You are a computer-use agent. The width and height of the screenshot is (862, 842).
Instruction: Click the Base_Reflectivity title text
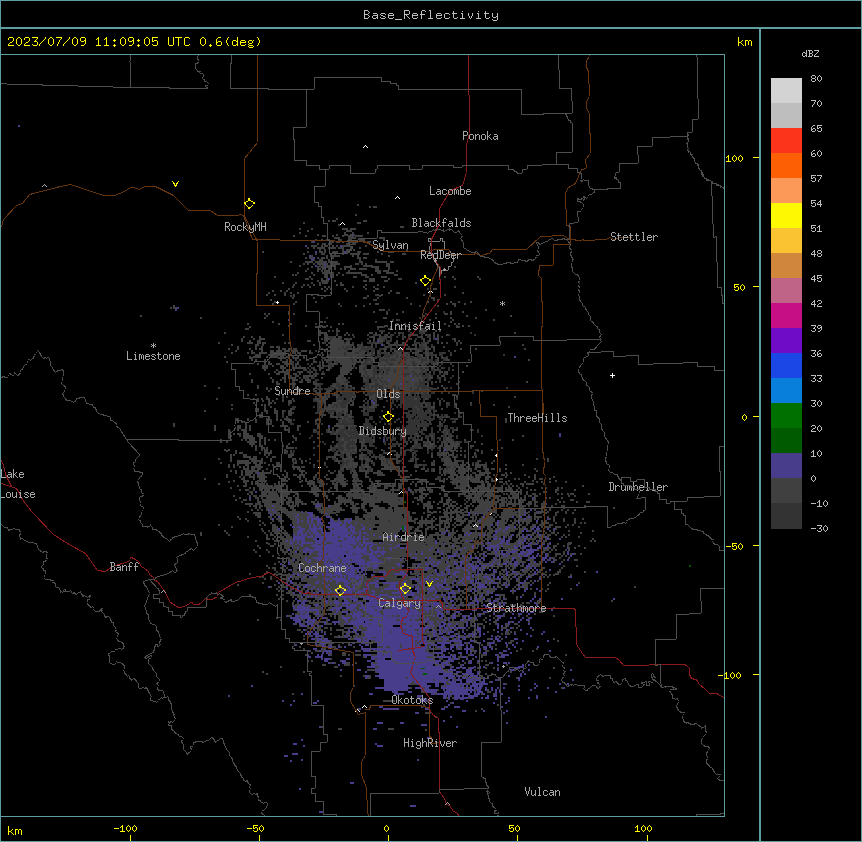[431, 15]
